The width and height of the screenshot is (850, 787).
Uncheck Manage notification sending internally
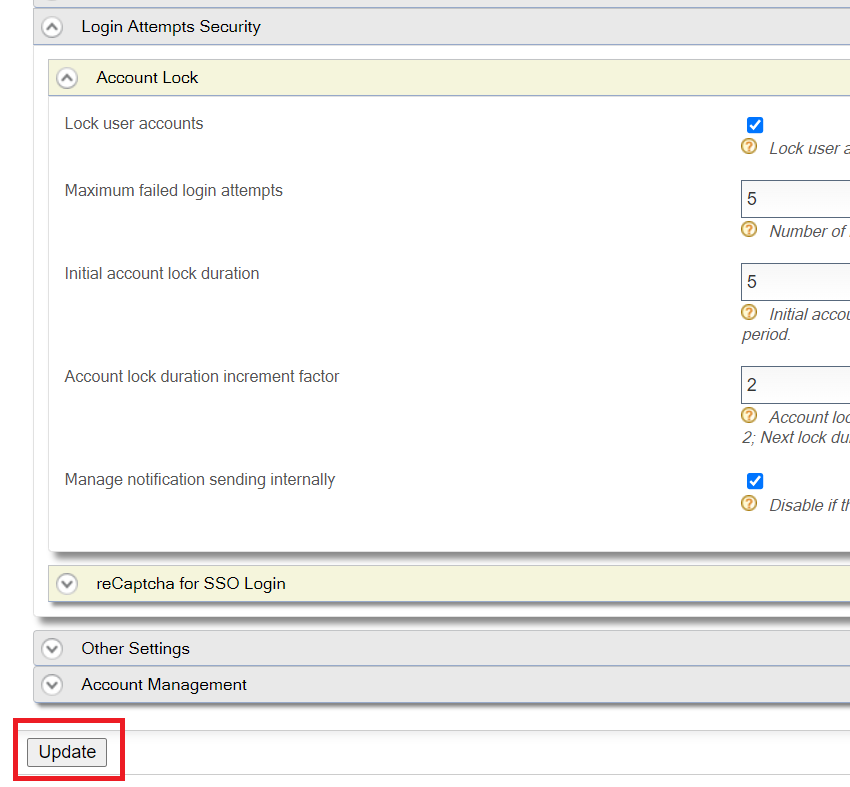point(754,480)
